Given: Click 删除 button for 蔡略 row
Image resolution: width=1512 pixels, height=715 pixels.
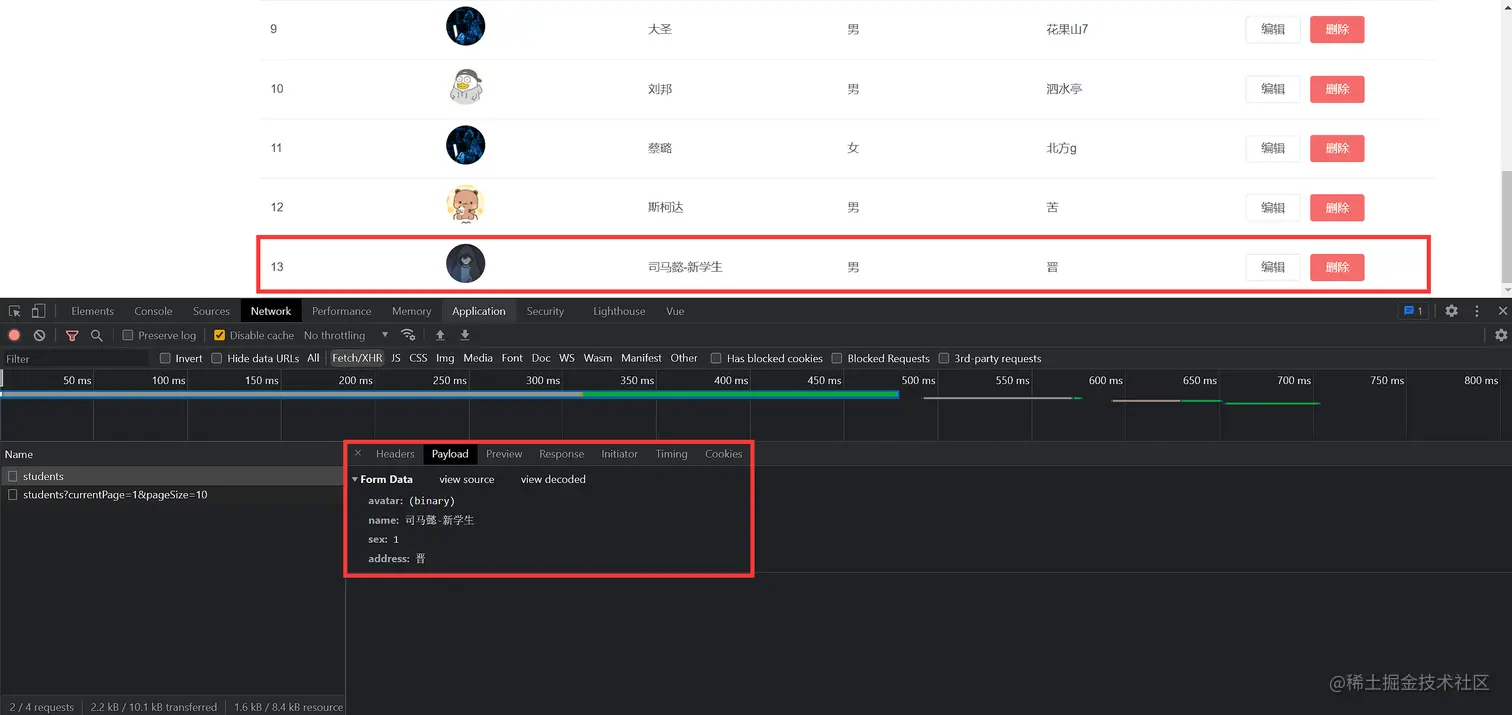Looking at the screenshot, I should [1337, 148].
